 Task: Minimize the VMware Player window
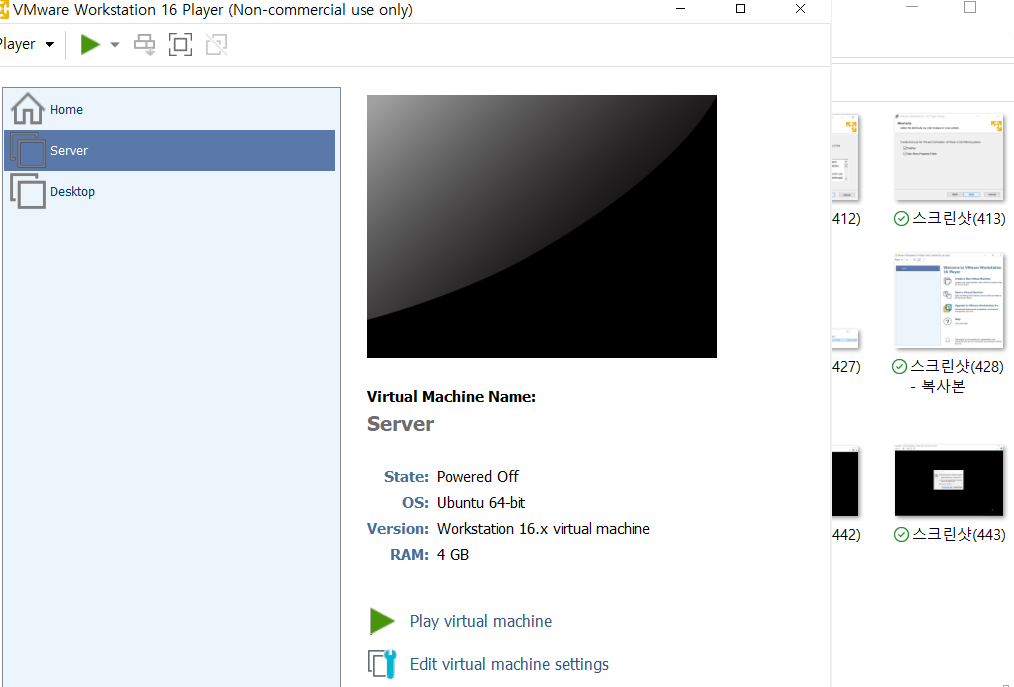680,9
